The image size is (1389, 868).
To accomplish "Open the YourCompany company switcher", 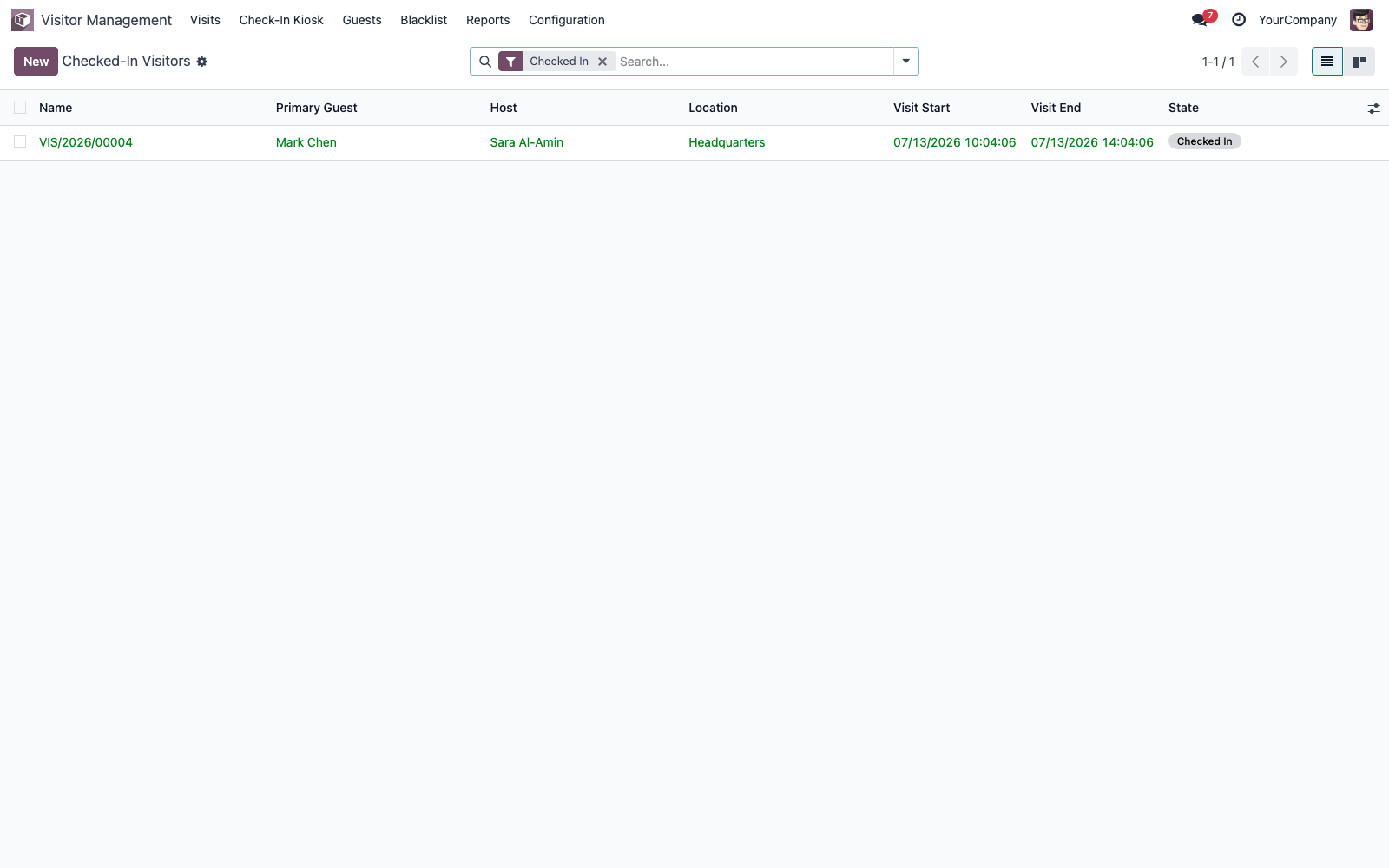I will tap(1298, 20).
